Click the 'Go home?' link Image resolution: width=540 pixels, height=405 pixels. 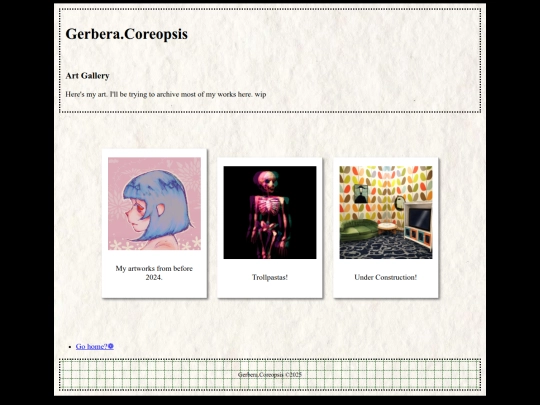click(x=95, y=346)
